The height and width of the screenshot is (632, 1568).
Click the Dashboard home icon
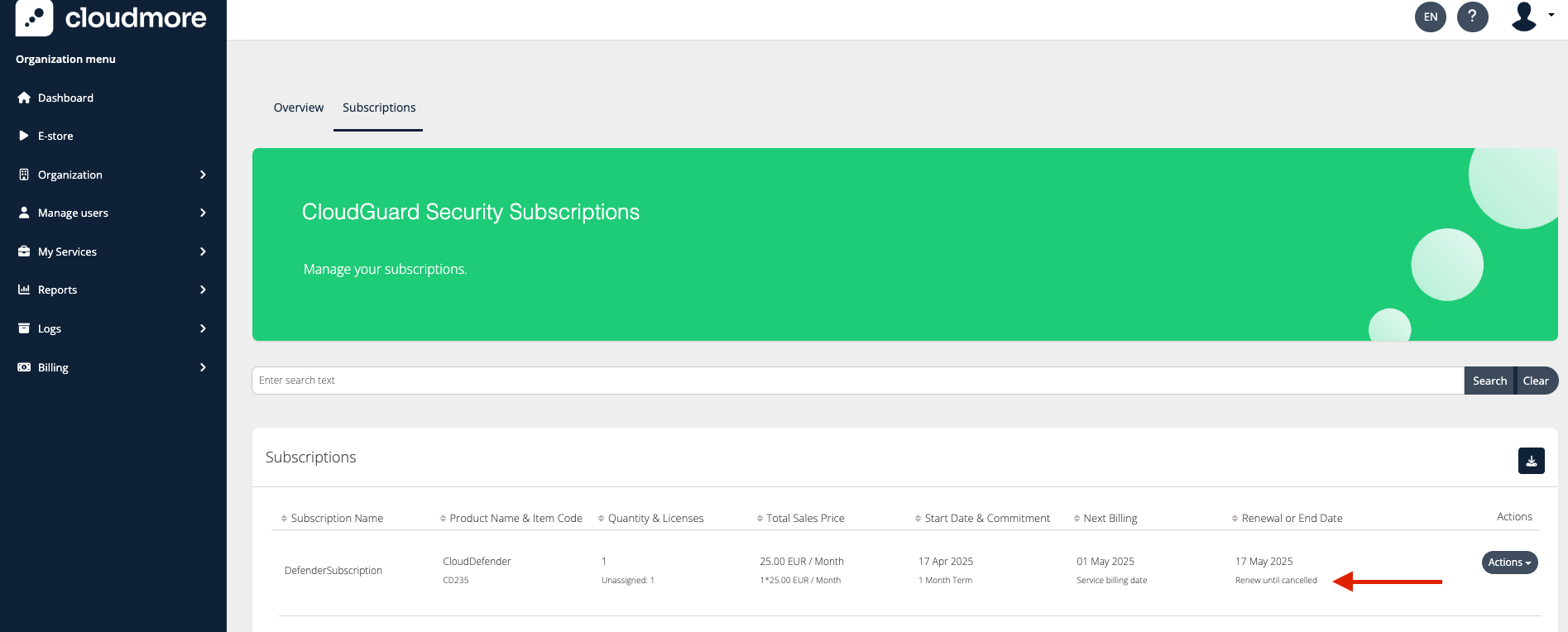coord(24,98)
